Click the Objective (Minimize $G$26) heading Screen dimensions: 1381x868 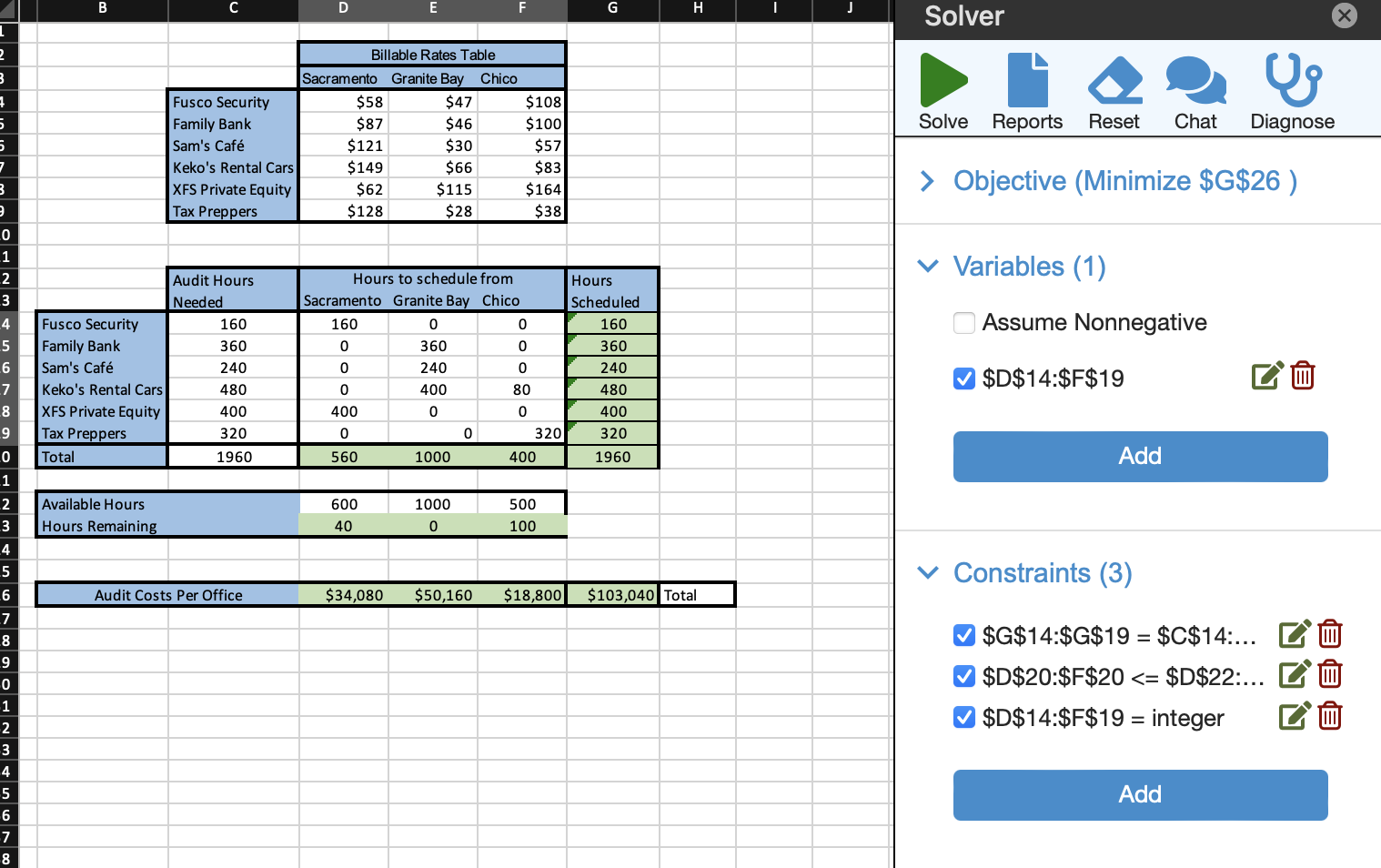(x=1125, y=181)
